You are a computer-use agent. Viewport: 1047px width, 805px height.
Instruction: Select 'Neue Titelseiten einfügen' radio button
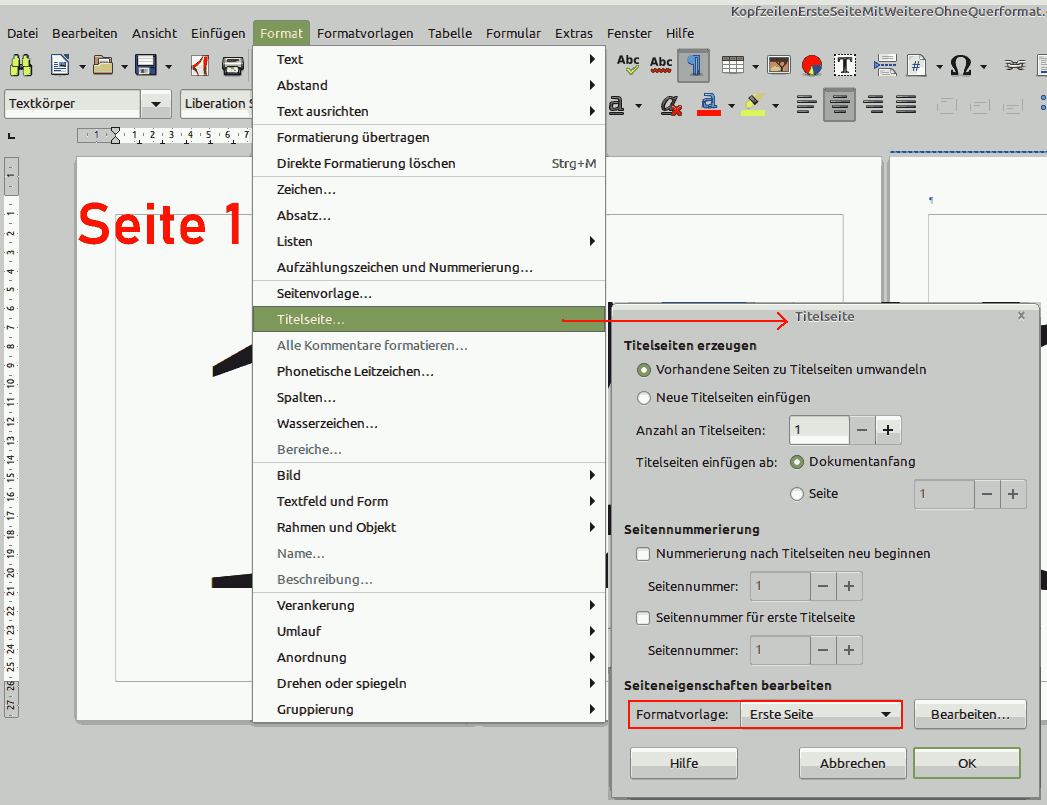point(644,397)
